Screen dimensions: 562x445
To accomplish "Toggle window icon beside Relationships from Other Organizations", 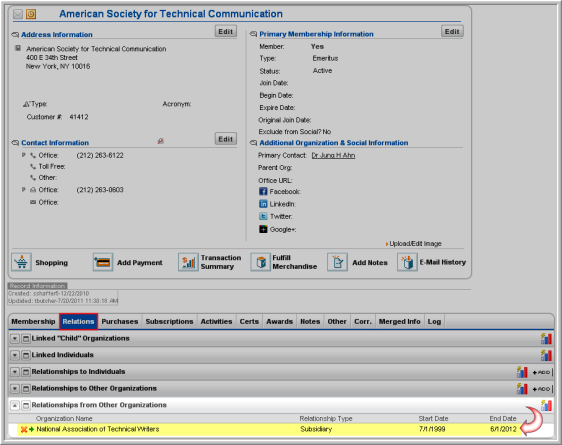I will click(26, 405).
